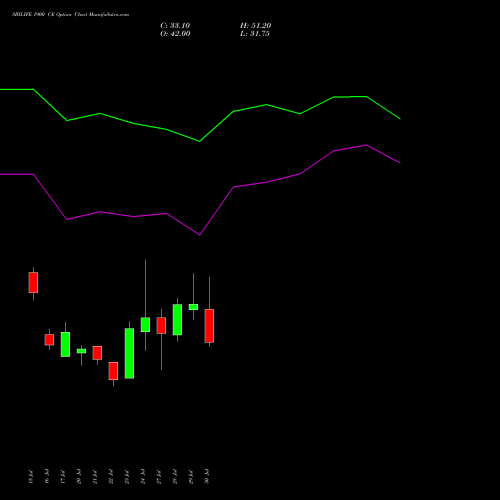Viewport: 500px width, 500px height.
Task: Click the lowest red candlestick for 22 Jul
Action: pos(113,371)
